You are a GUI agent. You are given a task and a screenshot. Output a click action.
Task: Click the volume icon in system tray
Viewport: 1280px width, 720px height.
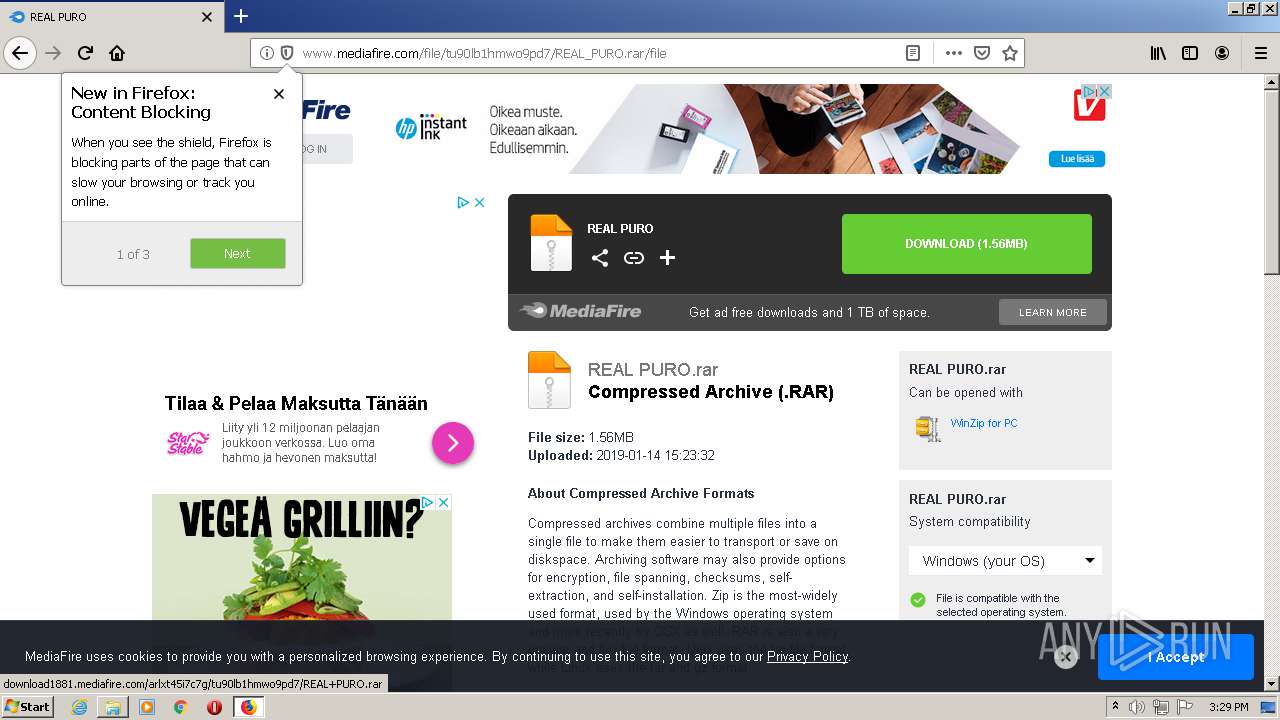point(1137,707)
